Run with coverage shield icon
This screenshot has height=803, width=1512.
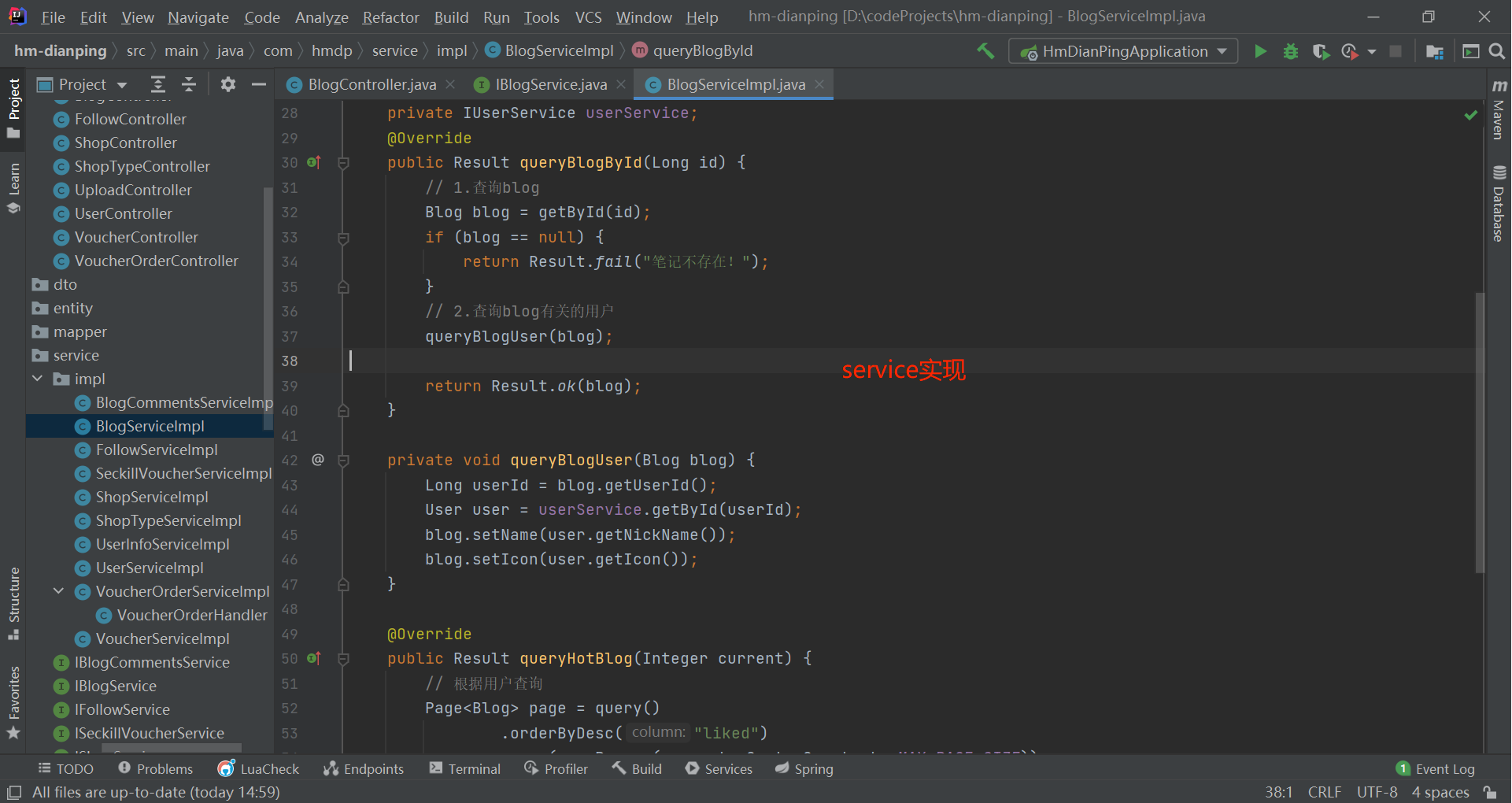1321,51
